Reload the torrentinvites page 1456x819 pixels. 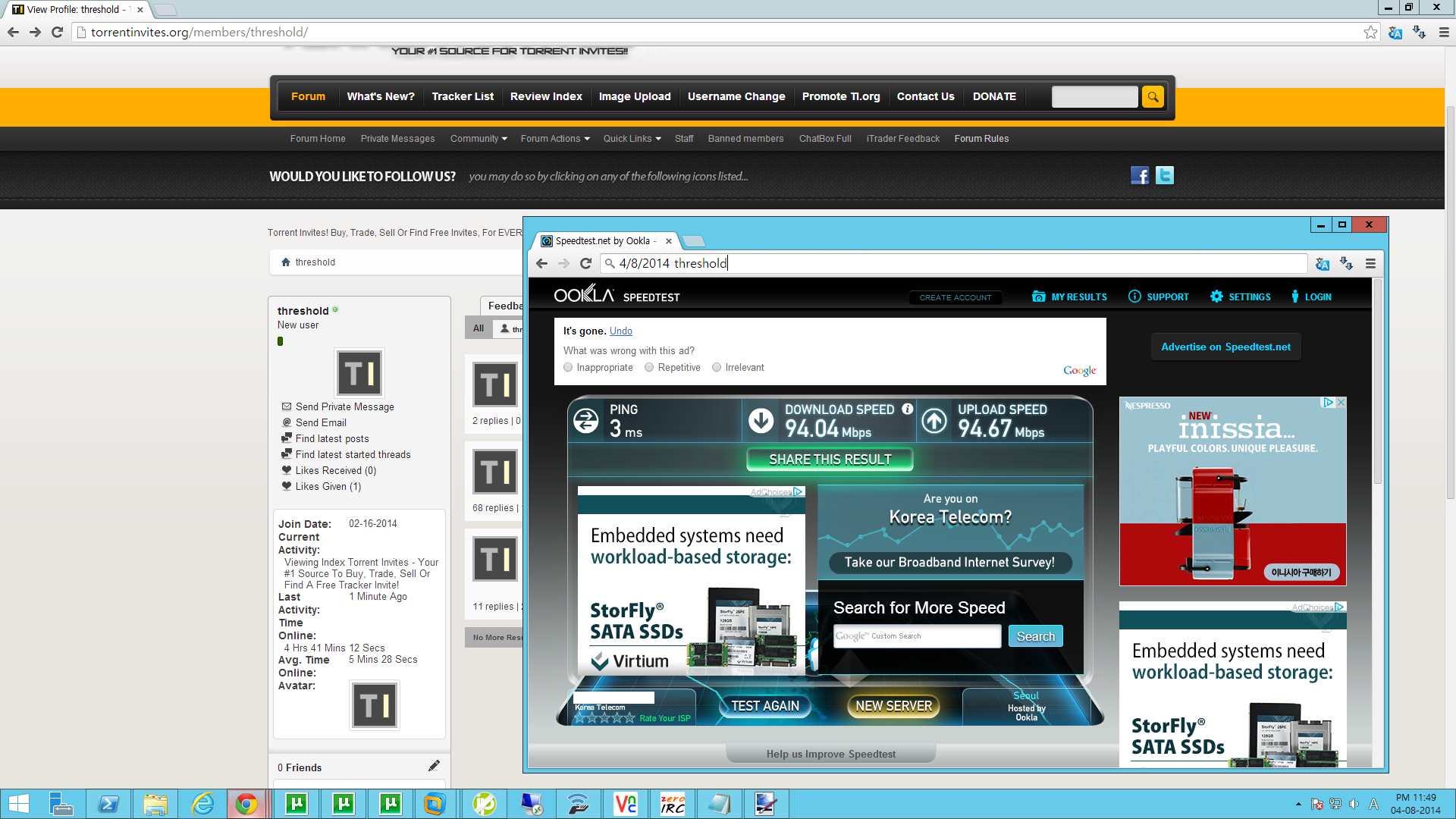click(57, 32)
